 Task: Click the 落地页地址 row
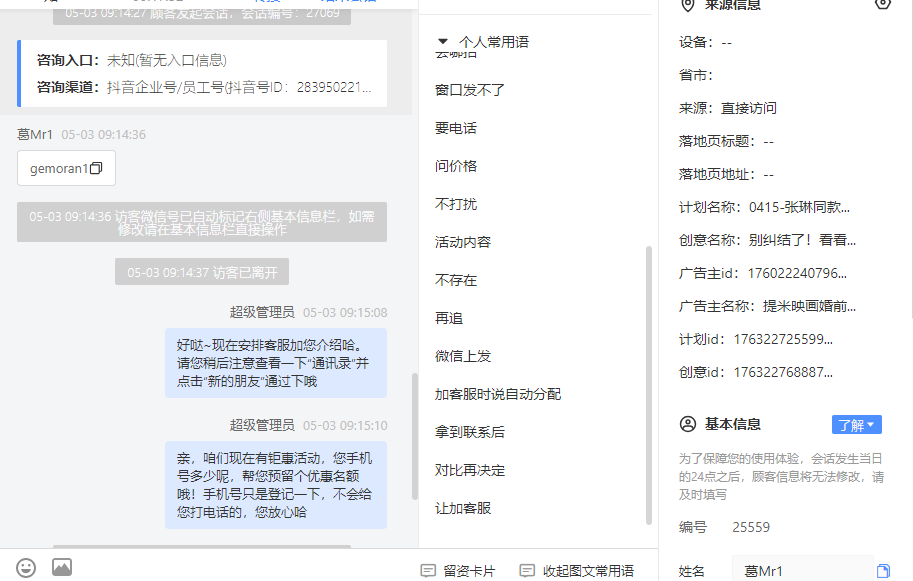[x=726, y=175]
